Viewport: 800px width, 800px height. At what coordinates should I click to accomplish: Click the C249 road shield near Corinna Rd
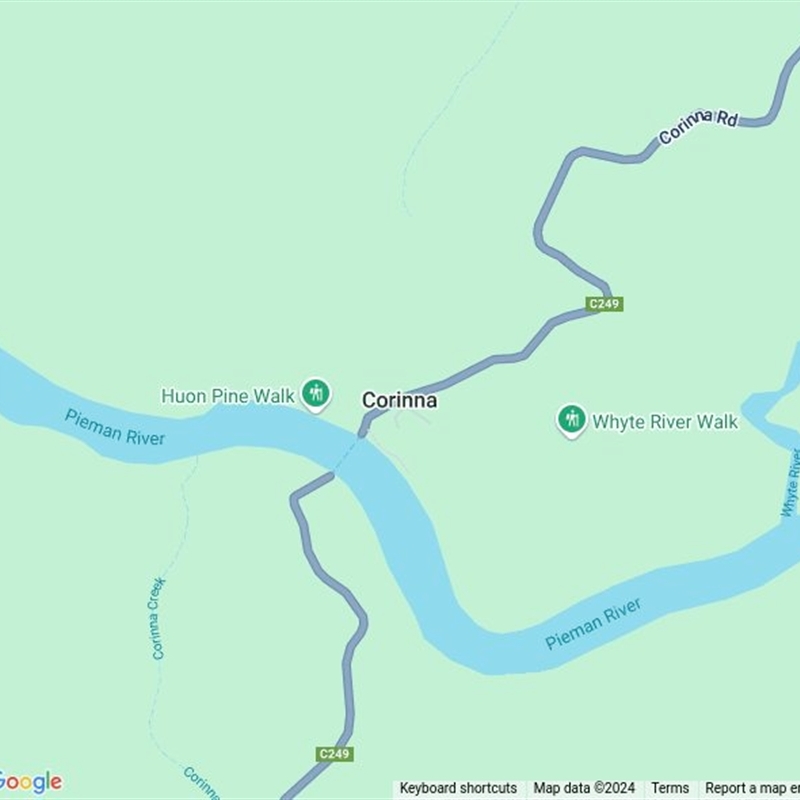(604, 304)
